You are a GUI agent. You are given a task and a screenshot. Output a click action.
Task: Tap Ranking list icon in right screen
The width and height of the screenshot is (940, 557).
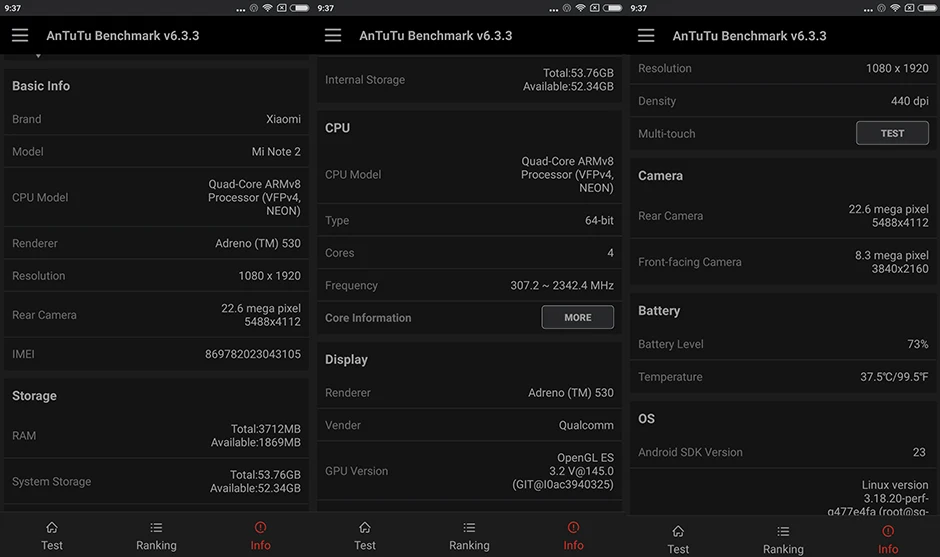pos(783,531)
